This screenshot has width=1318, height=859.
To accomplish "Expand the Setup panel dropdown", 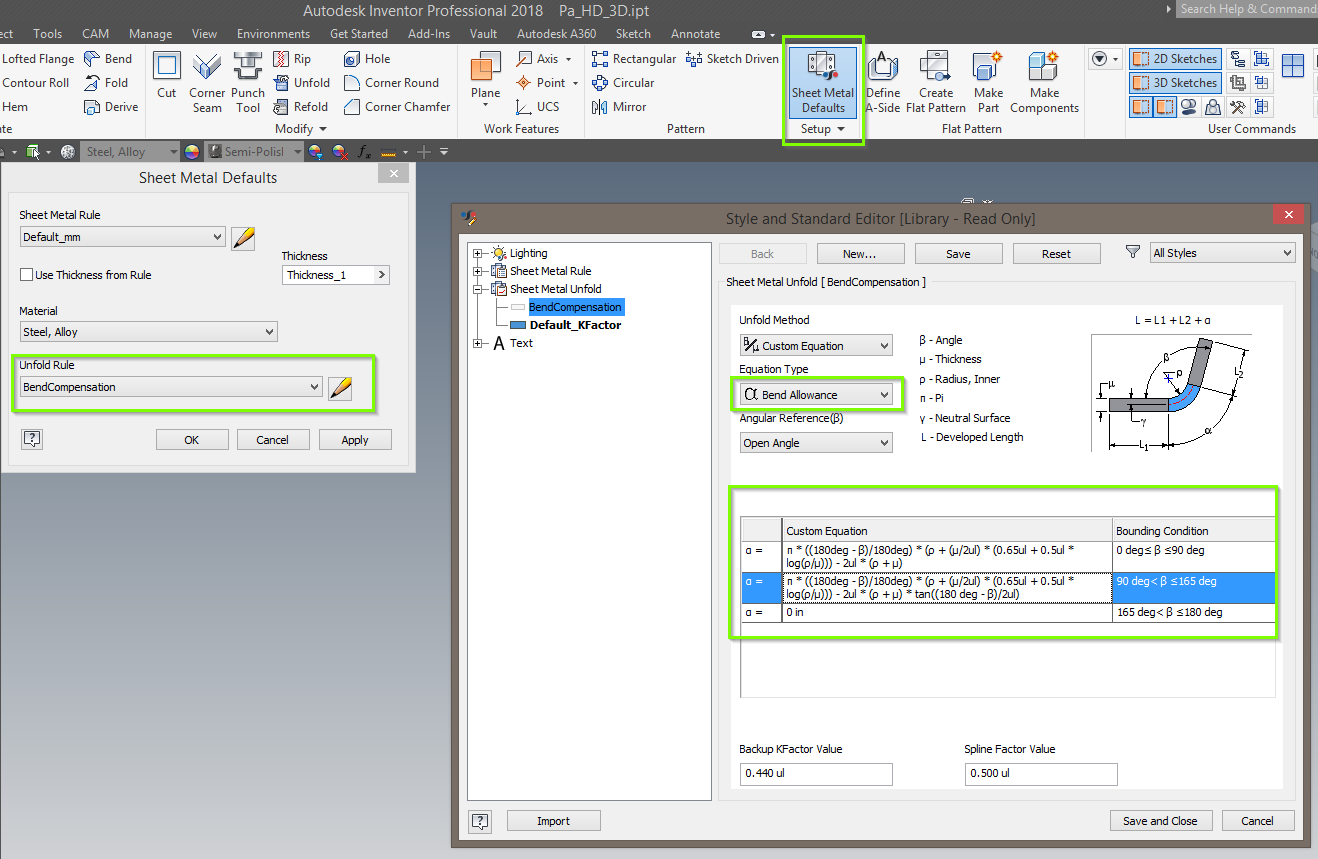I will pyautogui.click(x=823, y=129).
